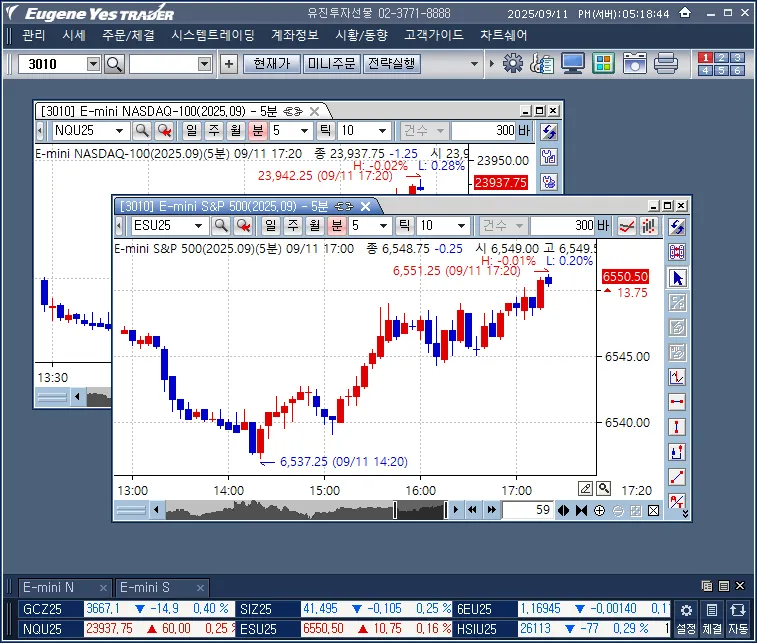757x643 pixels.
Task: Click the zoom-in plus circle icon under chart
Action: 599,510
